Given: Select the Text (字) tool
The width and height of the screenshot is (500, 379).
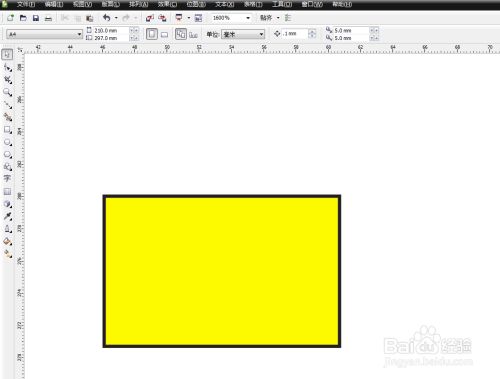Looking at the screenshot, I should [8, 179].
